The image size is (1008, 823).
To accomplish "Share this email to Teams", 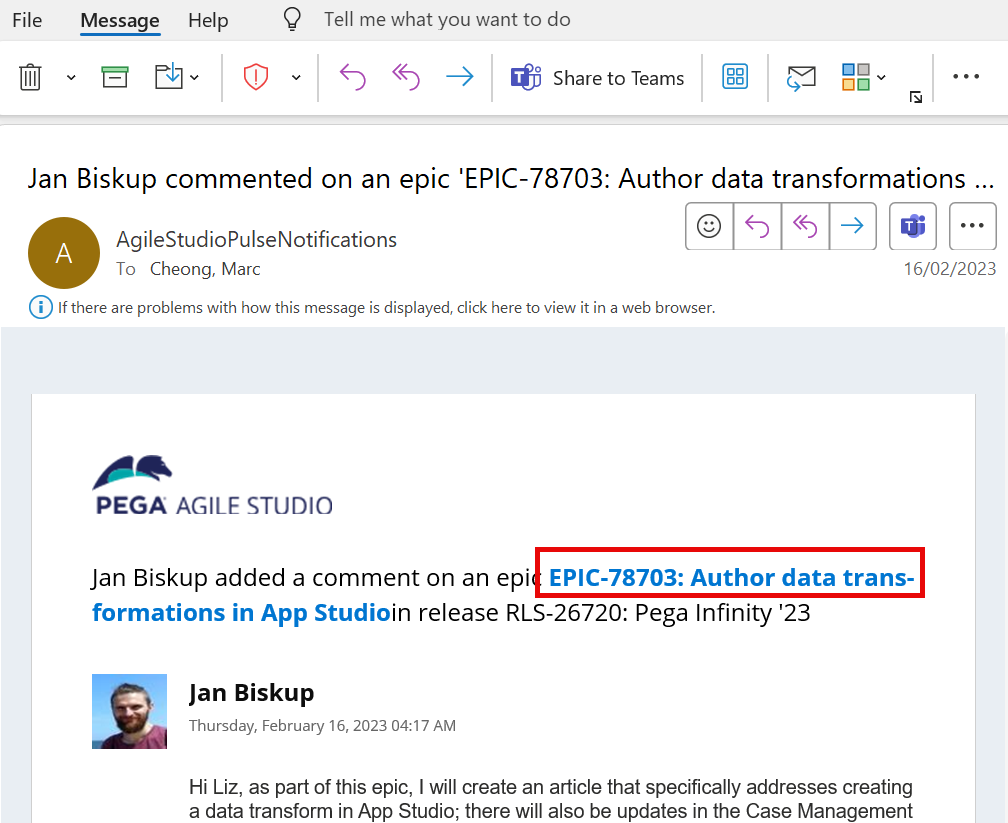I will (597, 78).
